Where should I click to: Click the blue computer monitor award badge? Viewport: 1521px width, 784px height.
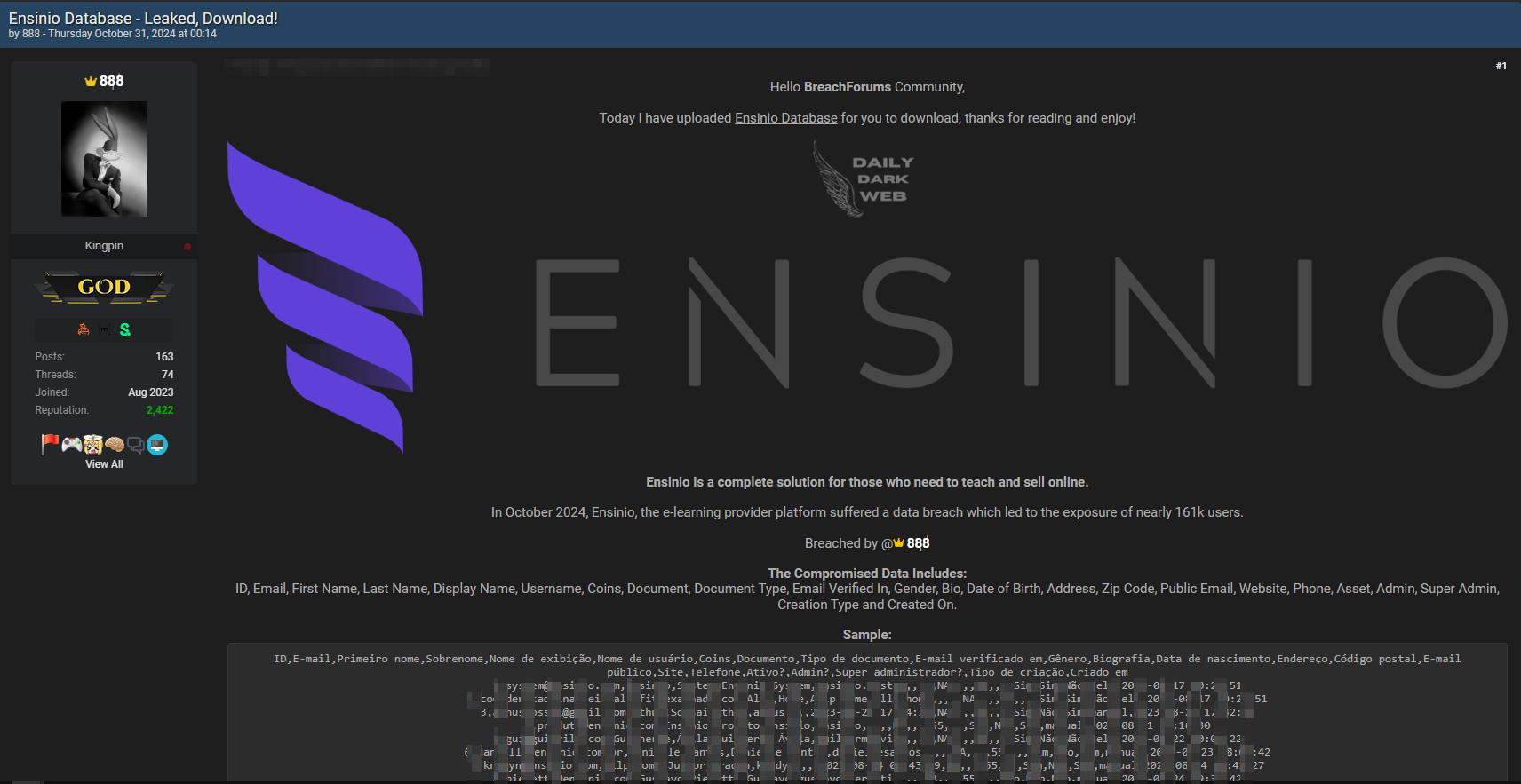[x=157, y=445]
